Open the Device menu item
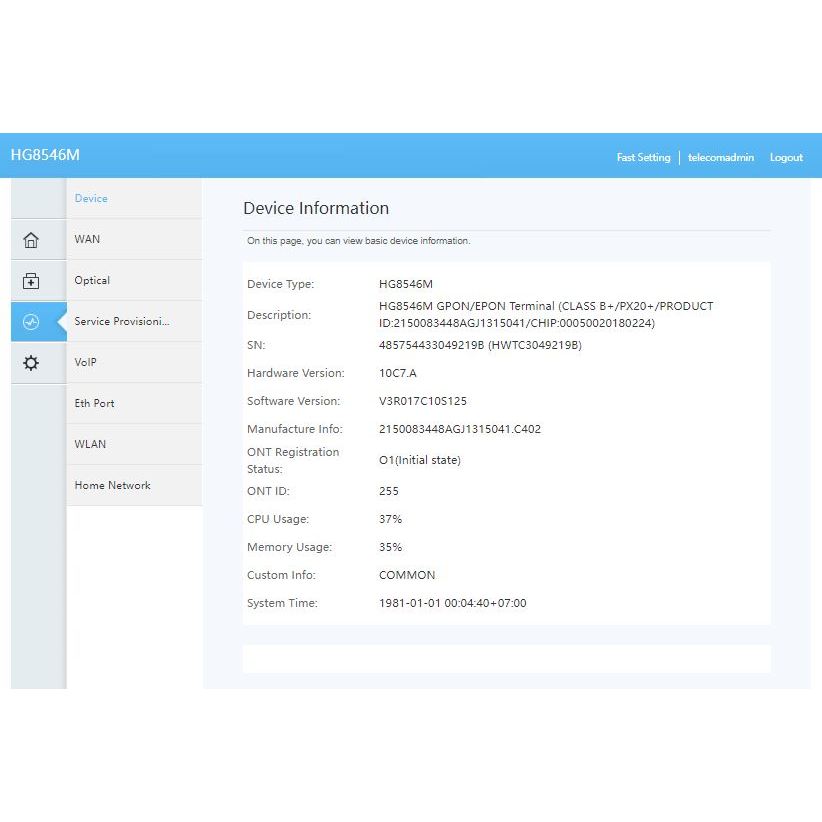The image size is (822, 822). [91, 199]
